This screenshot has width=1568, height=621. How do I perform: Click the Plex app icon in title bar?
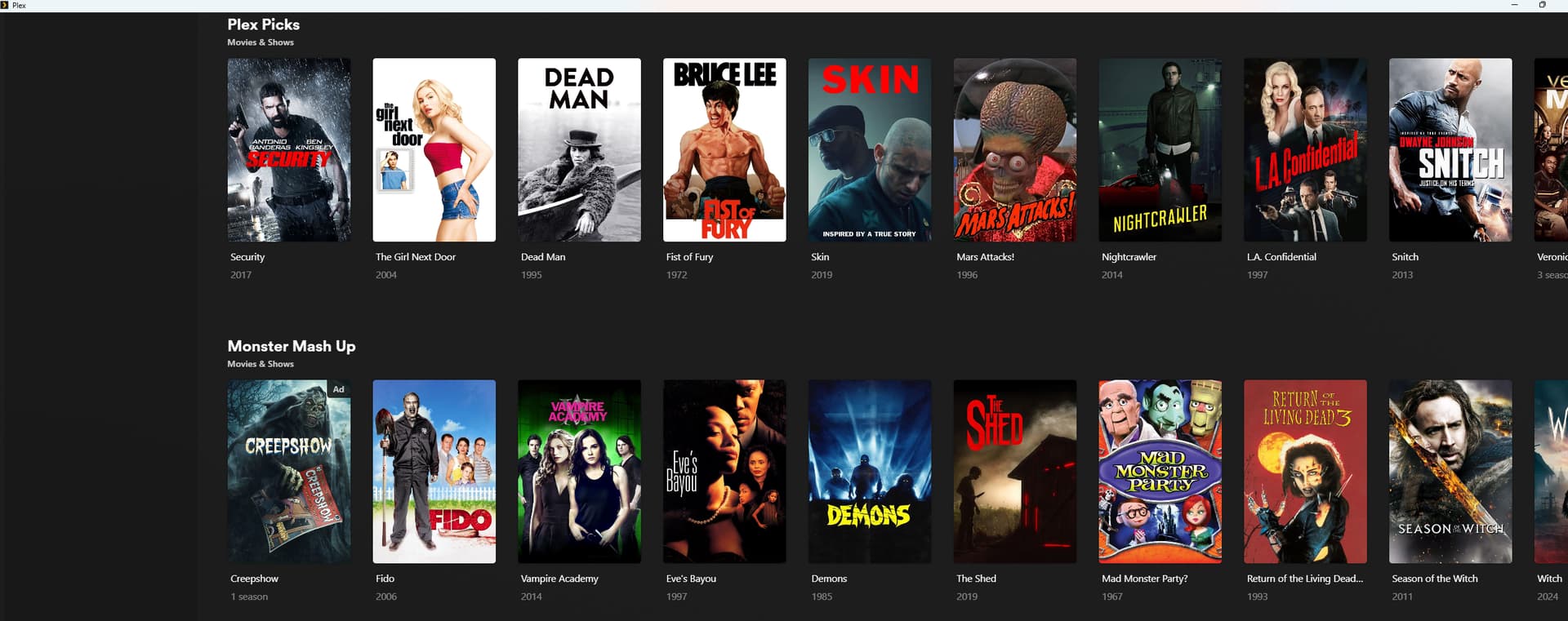(x=5, y=5)
